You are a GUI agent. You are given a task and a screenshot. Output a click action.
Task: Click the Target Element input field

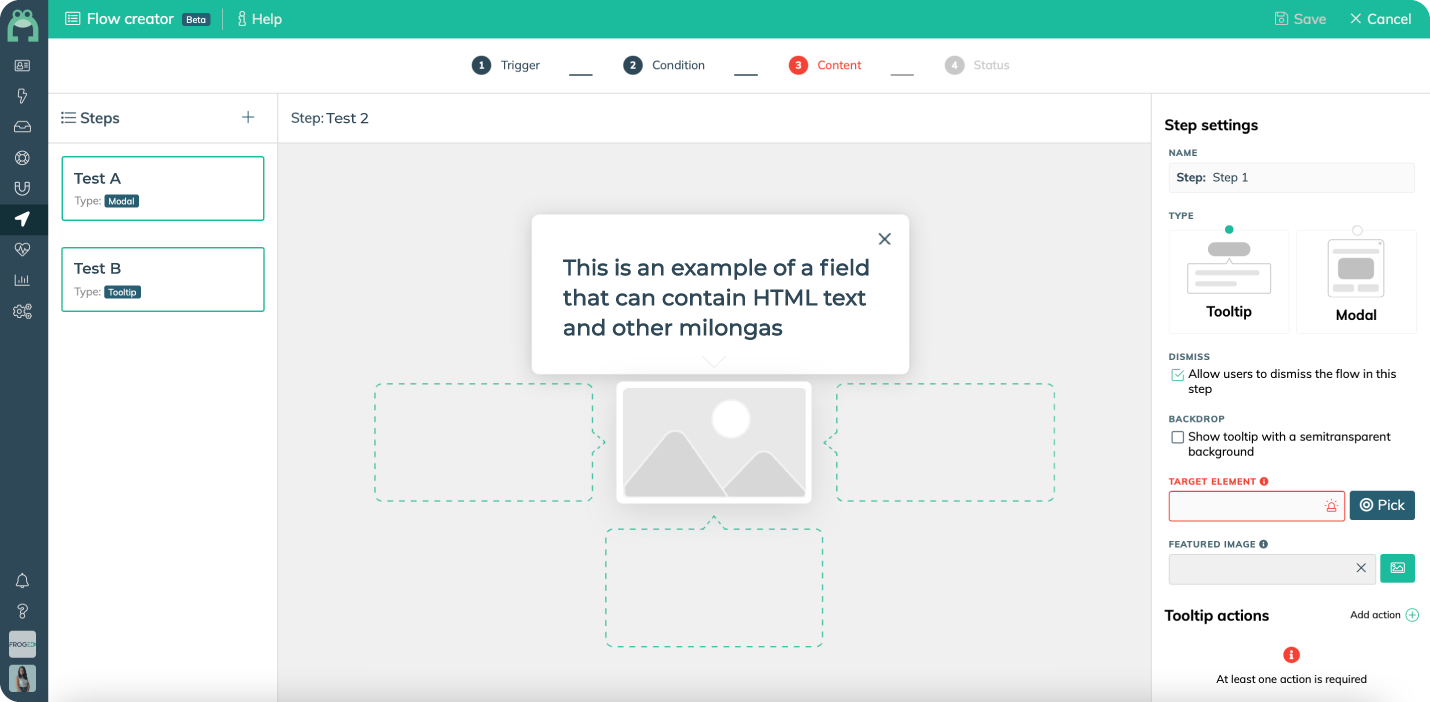pyautogui.click(x=1257, y=506)
